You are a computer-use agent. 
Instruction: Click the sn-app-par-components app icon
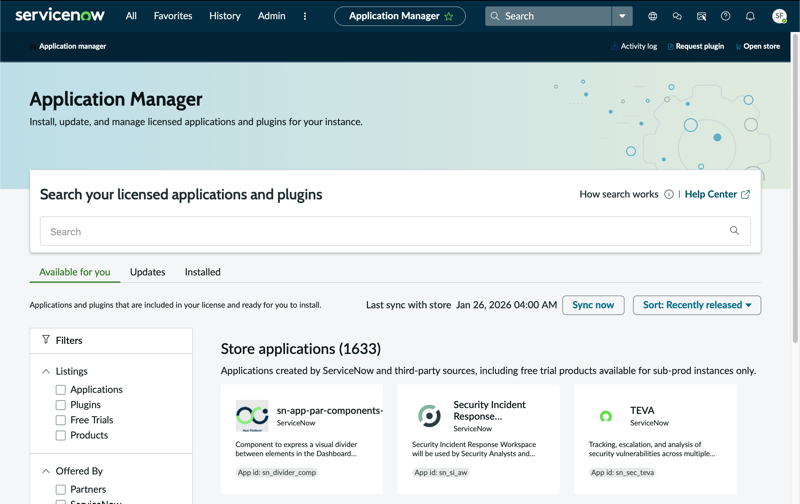tap(252, 416)
